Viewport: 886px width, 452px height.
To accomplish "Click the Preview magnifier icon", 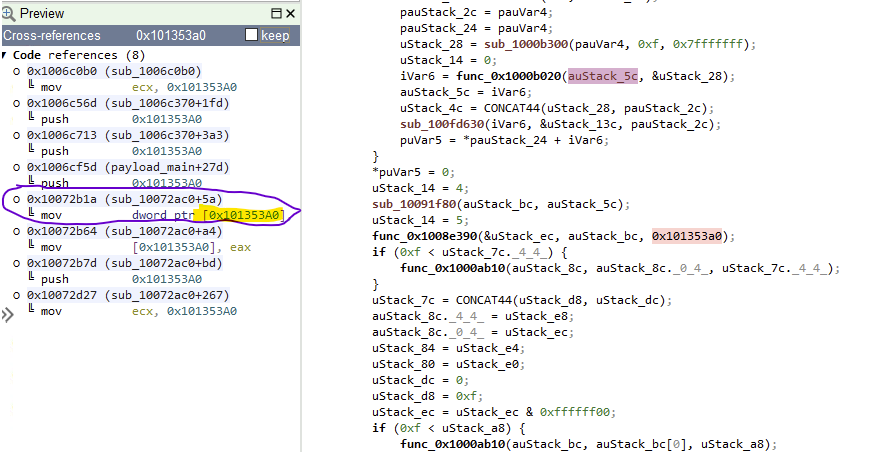I will pos(8,13).
